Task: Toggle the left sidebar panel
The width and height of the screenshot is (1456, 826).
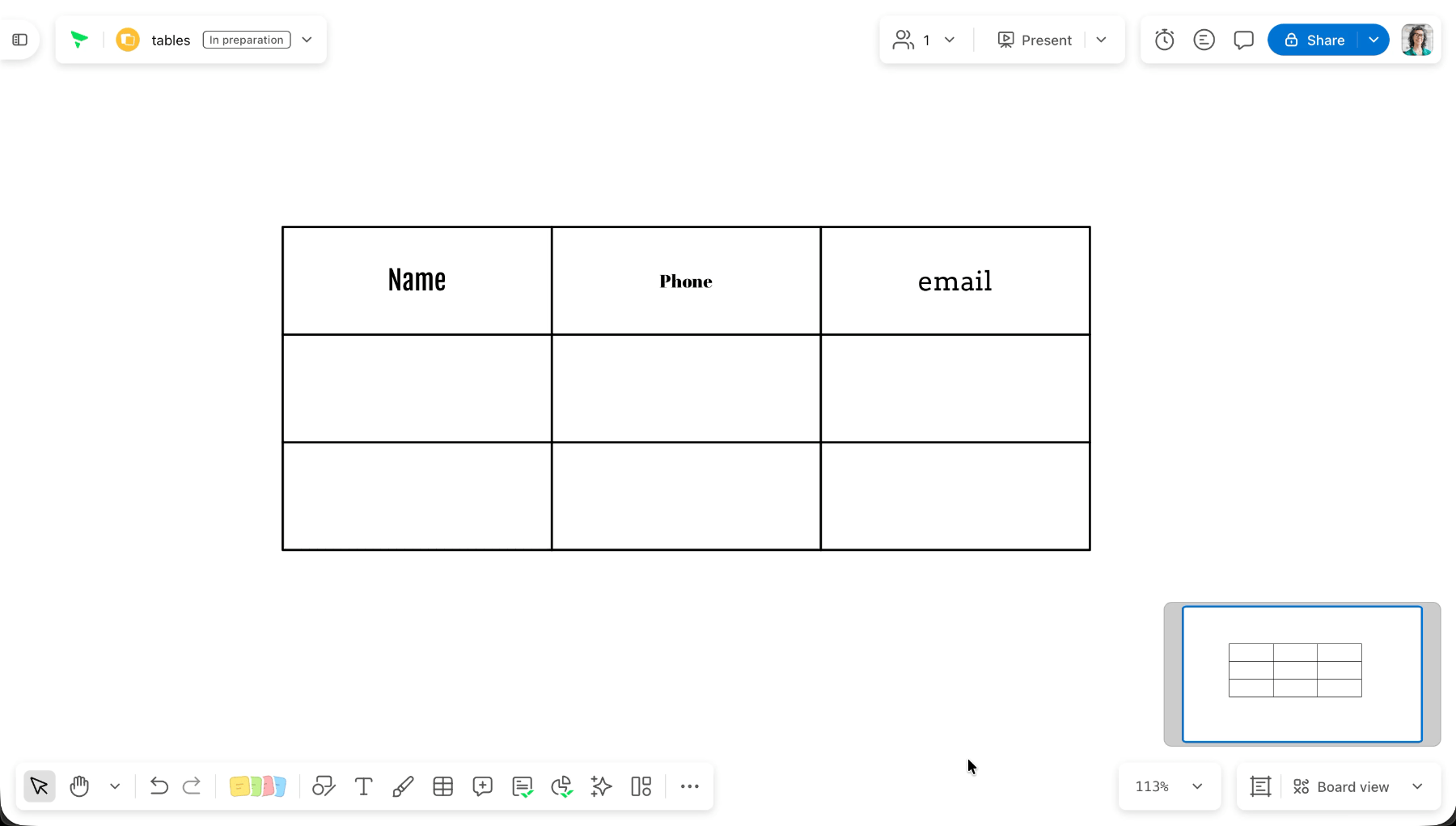Action: 20,40
